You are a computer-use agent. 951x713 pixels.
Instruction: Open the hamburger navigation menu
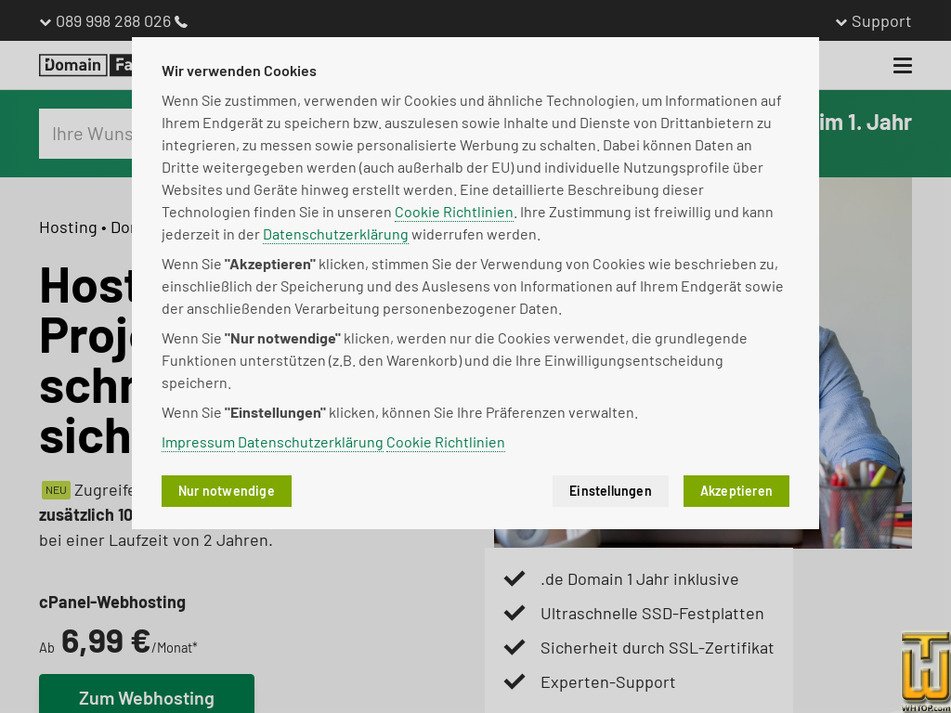902,65
